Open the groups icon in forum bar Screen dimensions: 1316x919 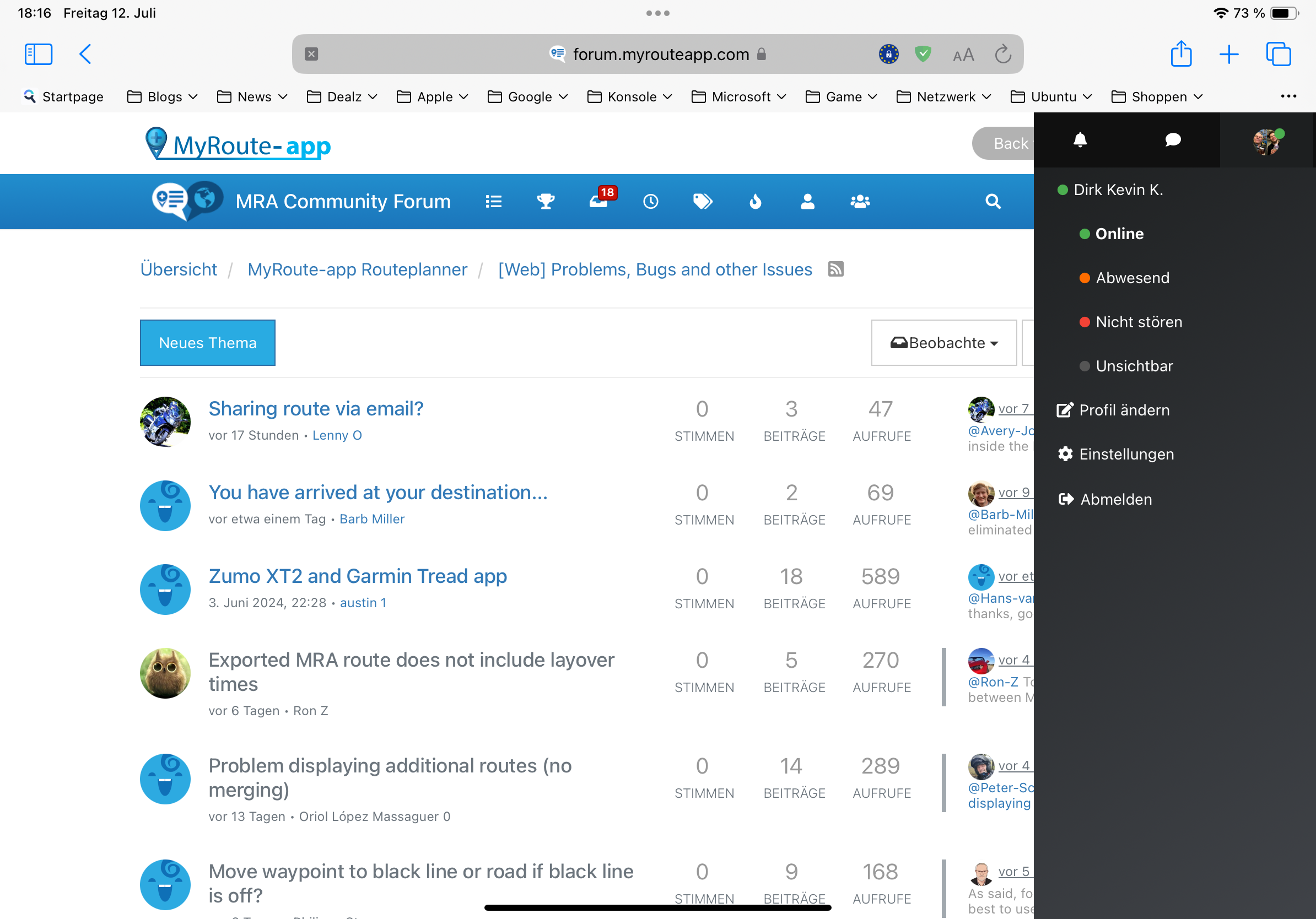(x=860, y=202)
